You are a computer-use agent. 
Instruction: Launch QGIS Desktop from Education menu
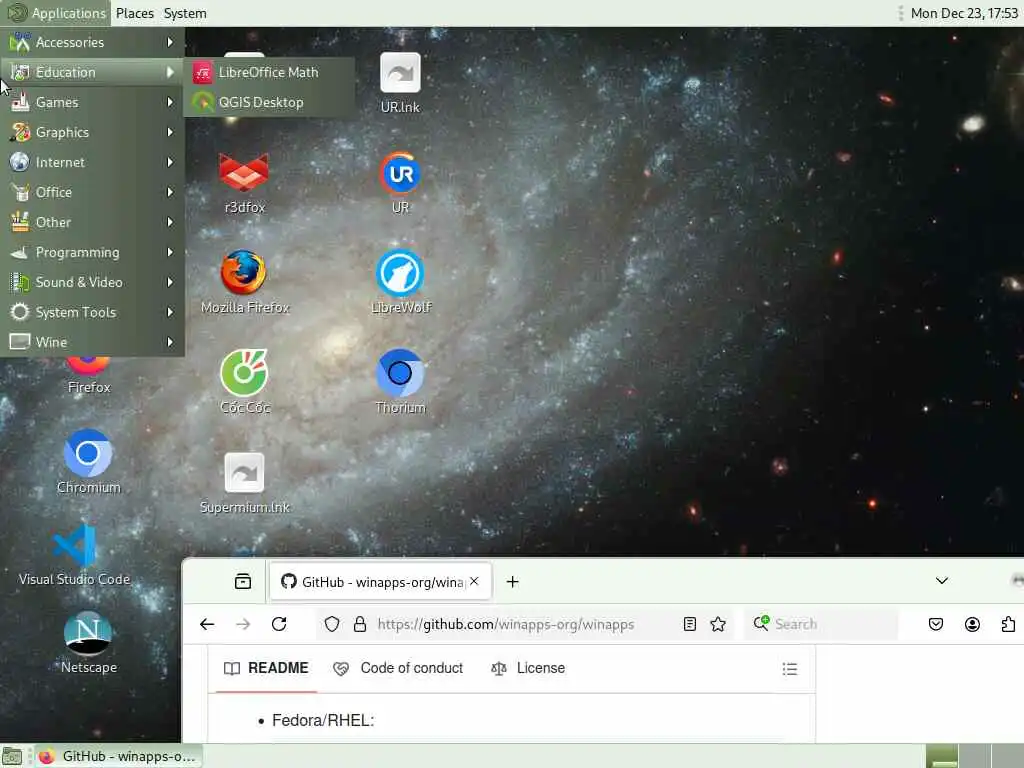point(269,103)
